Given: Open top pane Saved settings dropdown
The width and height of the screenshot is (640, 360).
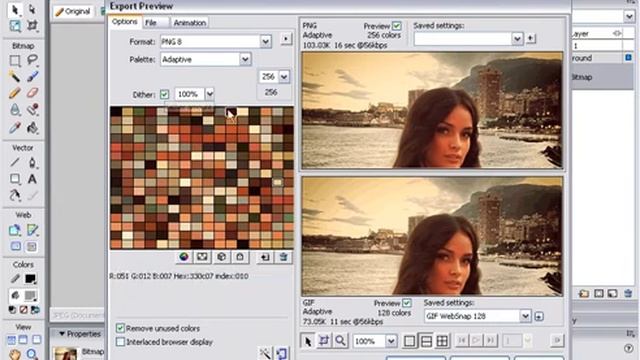Looking at the screenshot, I should [x=517, y=39].
